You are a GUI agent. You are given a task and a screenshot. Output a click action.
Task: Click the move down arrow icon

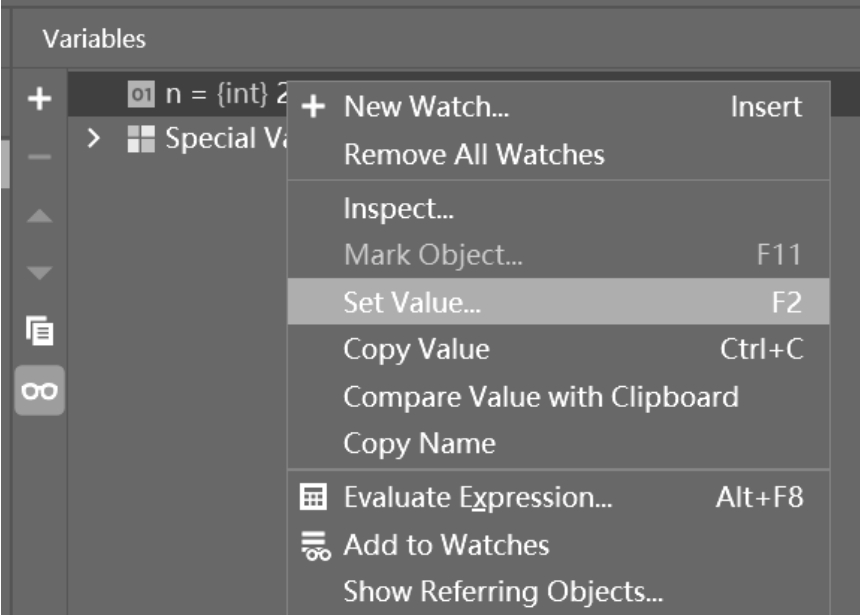click(40, 272)
